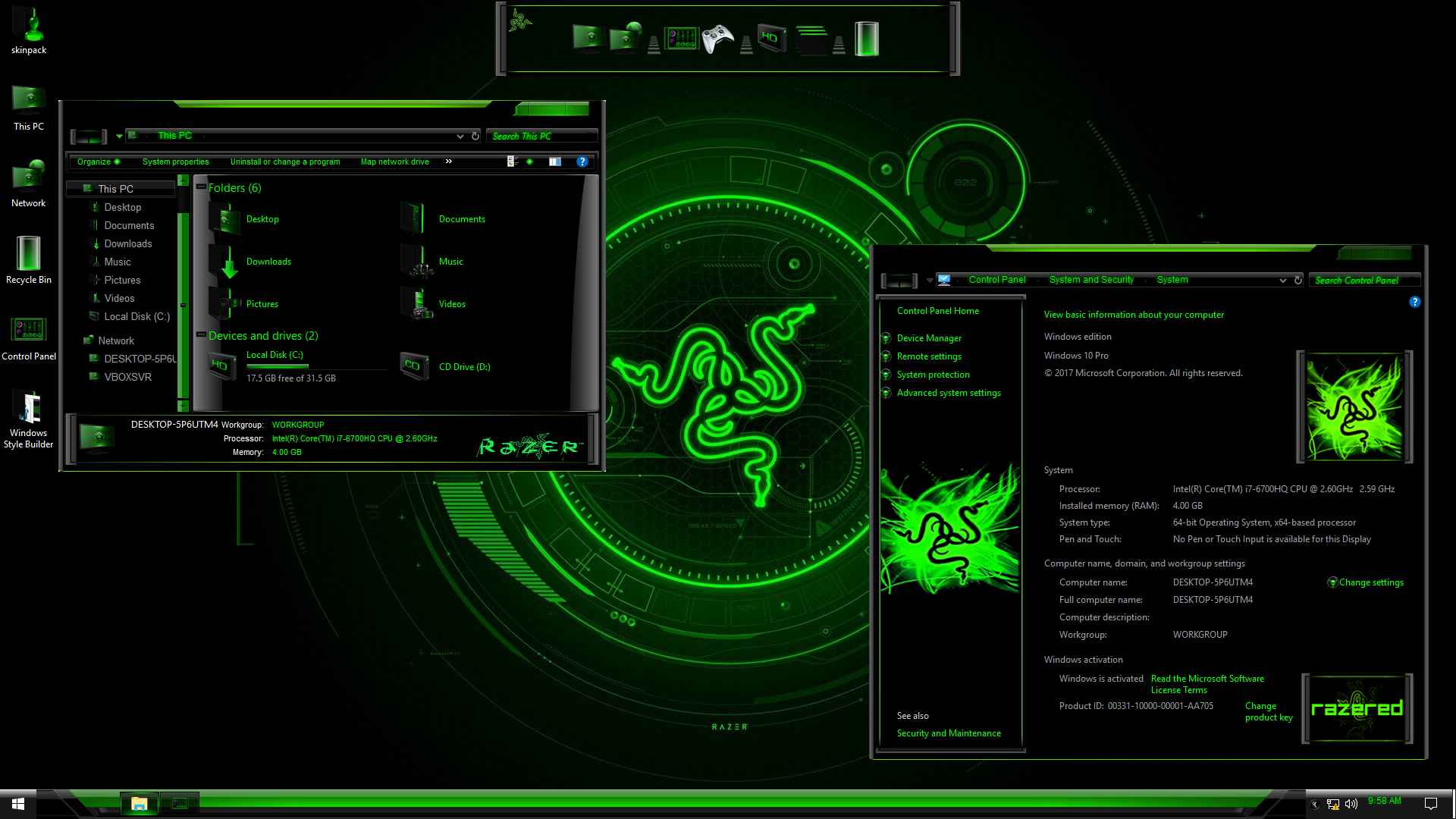Image resolution: width=1456 pixels, height=819 pixels.
Task: Click the volume icon in system tray
Action: 1351,804
